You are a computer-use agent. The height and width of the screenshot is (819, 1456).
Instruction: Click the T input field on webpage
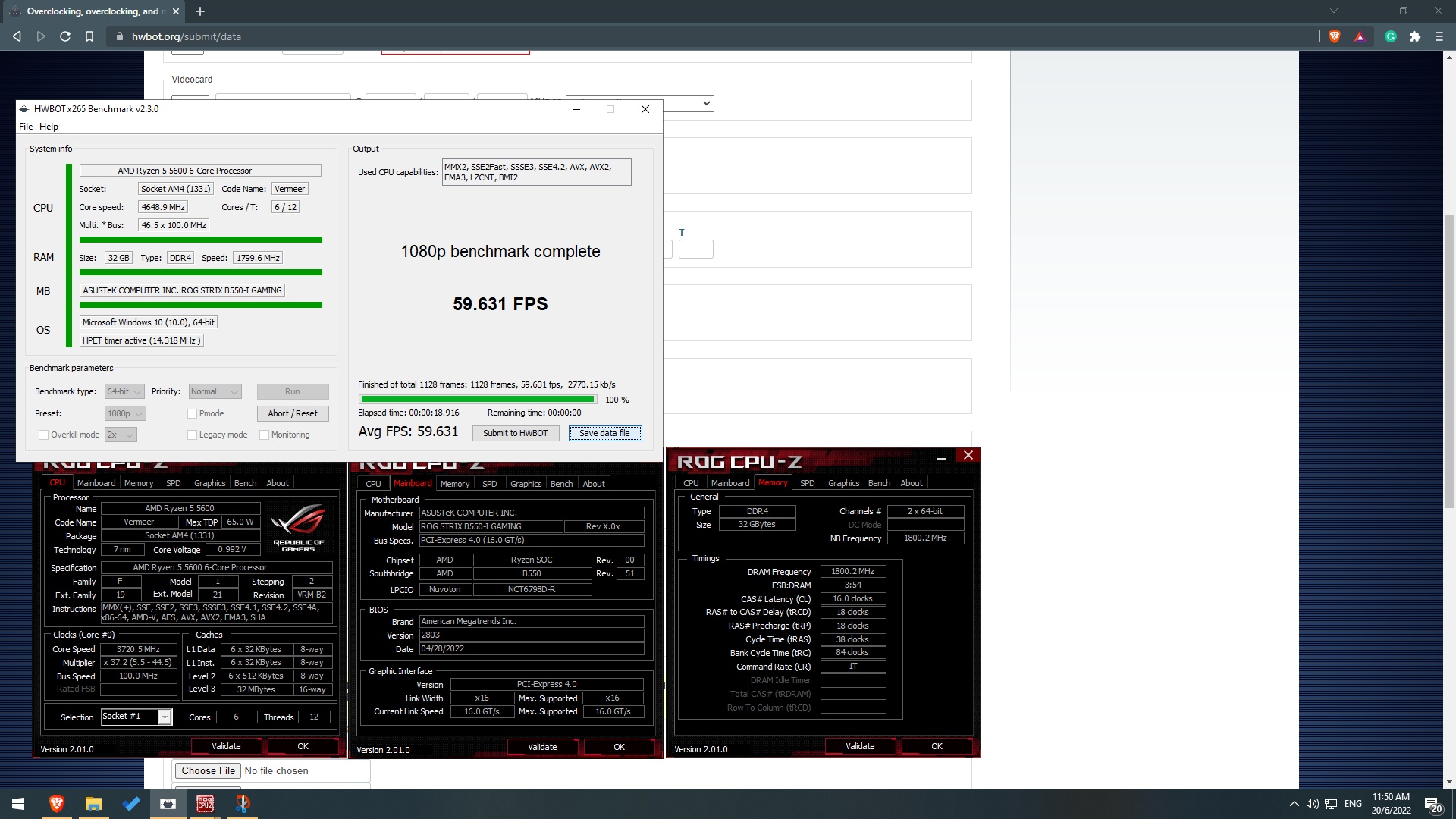695,249
